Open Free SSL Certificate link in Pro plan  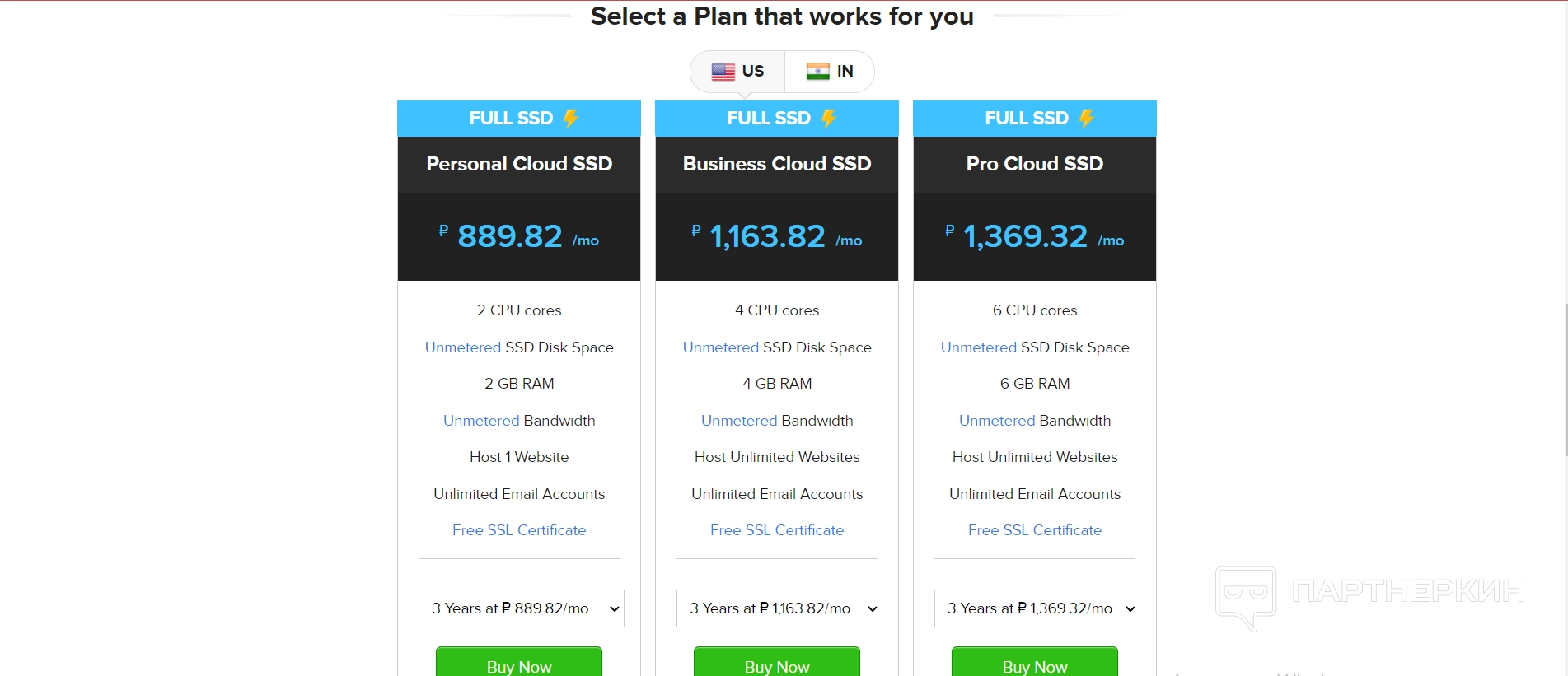coord(1035,530)
